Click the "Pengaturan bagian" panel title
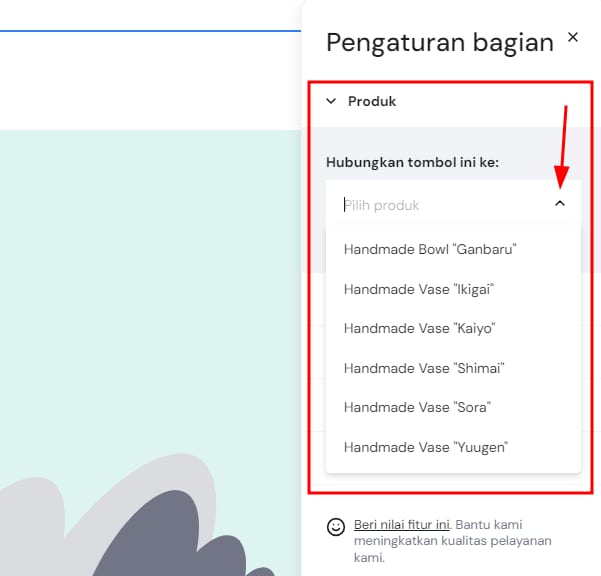601x576 pixels. [439, 42]
